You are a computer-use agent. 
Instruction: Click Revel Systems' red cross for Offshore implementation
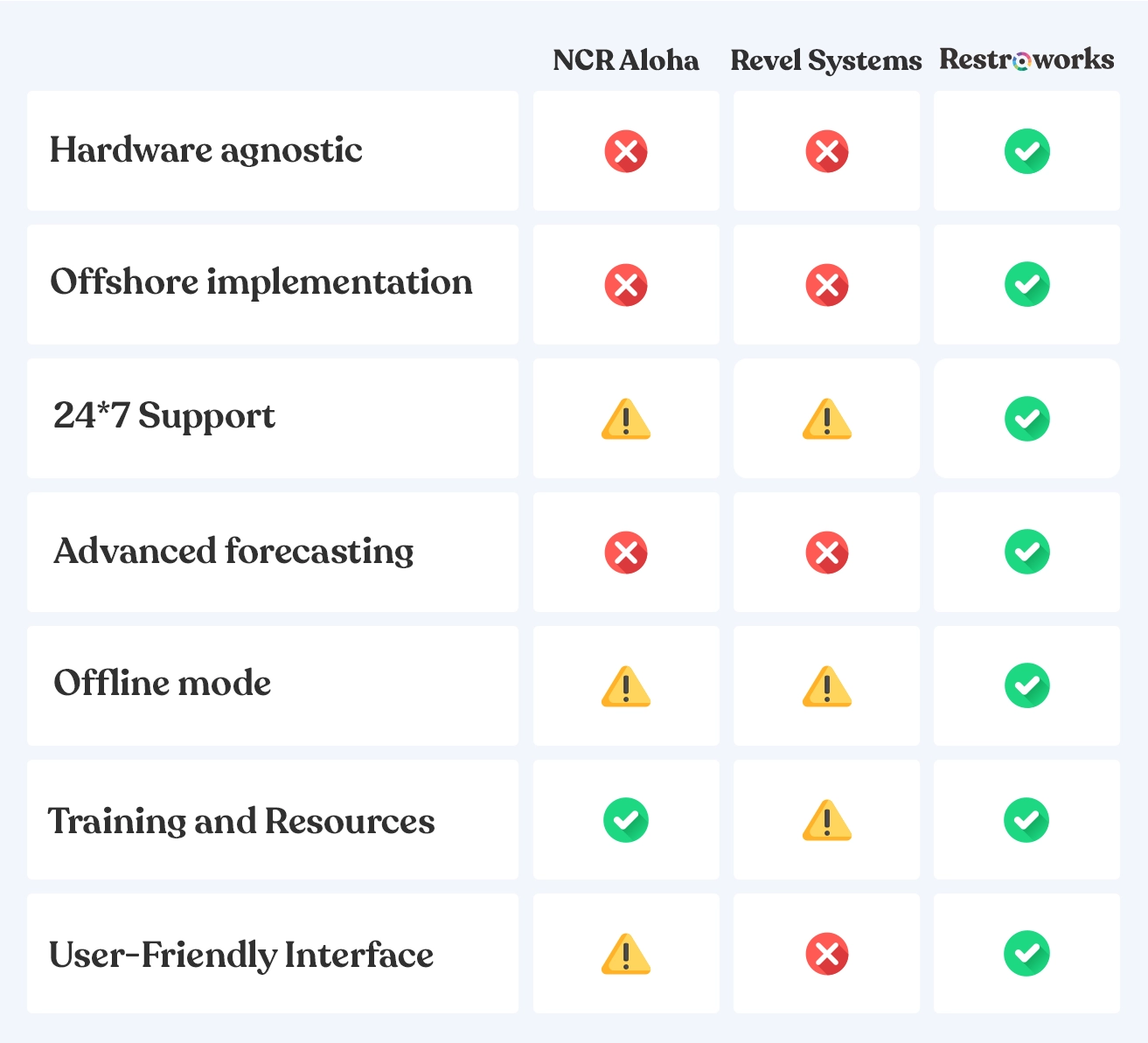tap(826, 285)
